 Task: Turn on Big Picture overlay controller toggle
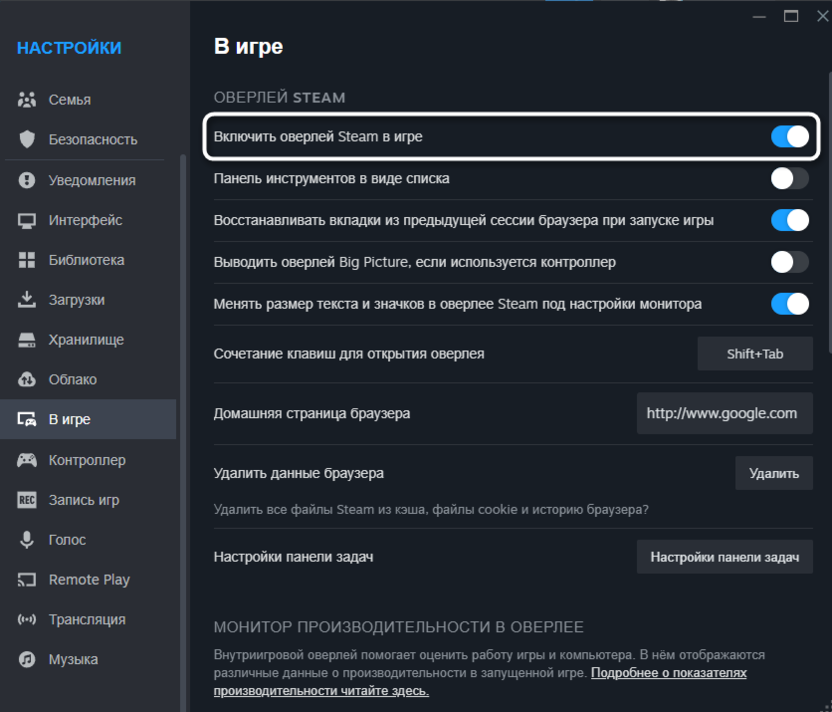(x=789, y=262)
